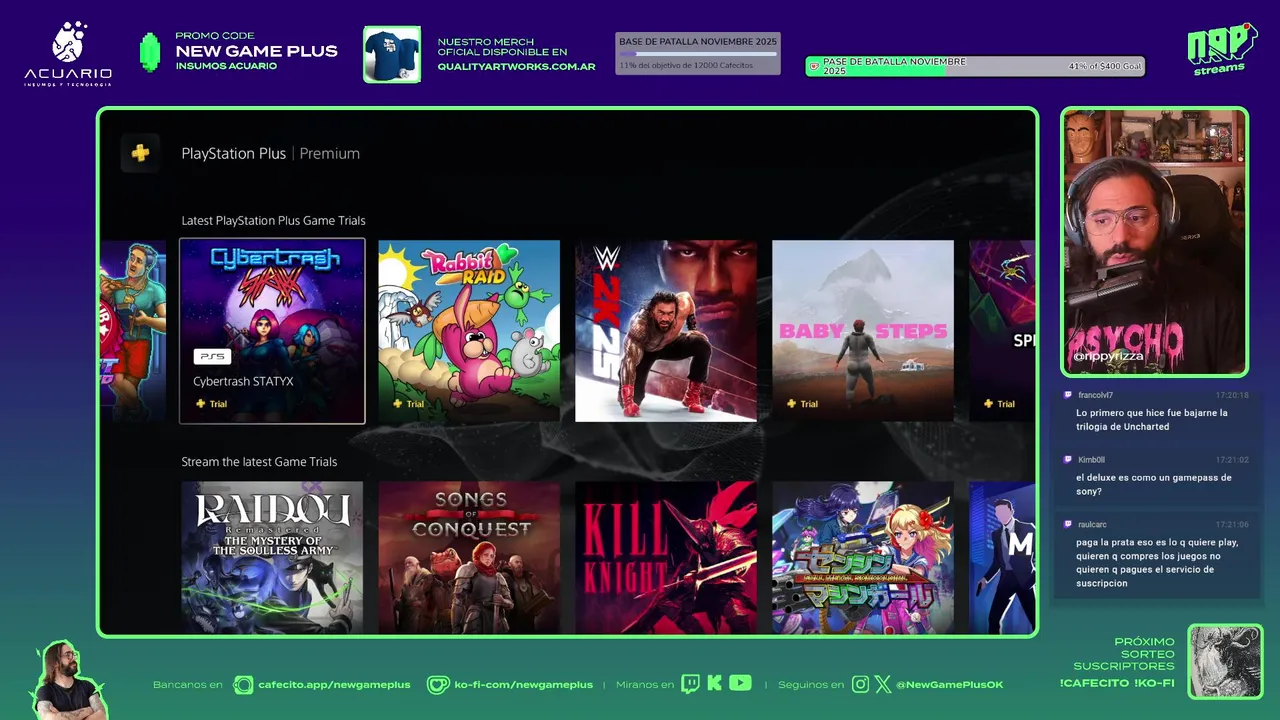Click the PlayStation Plus Premium title
Viewport: 1280px width, 720px height.
tap(270, 153)
